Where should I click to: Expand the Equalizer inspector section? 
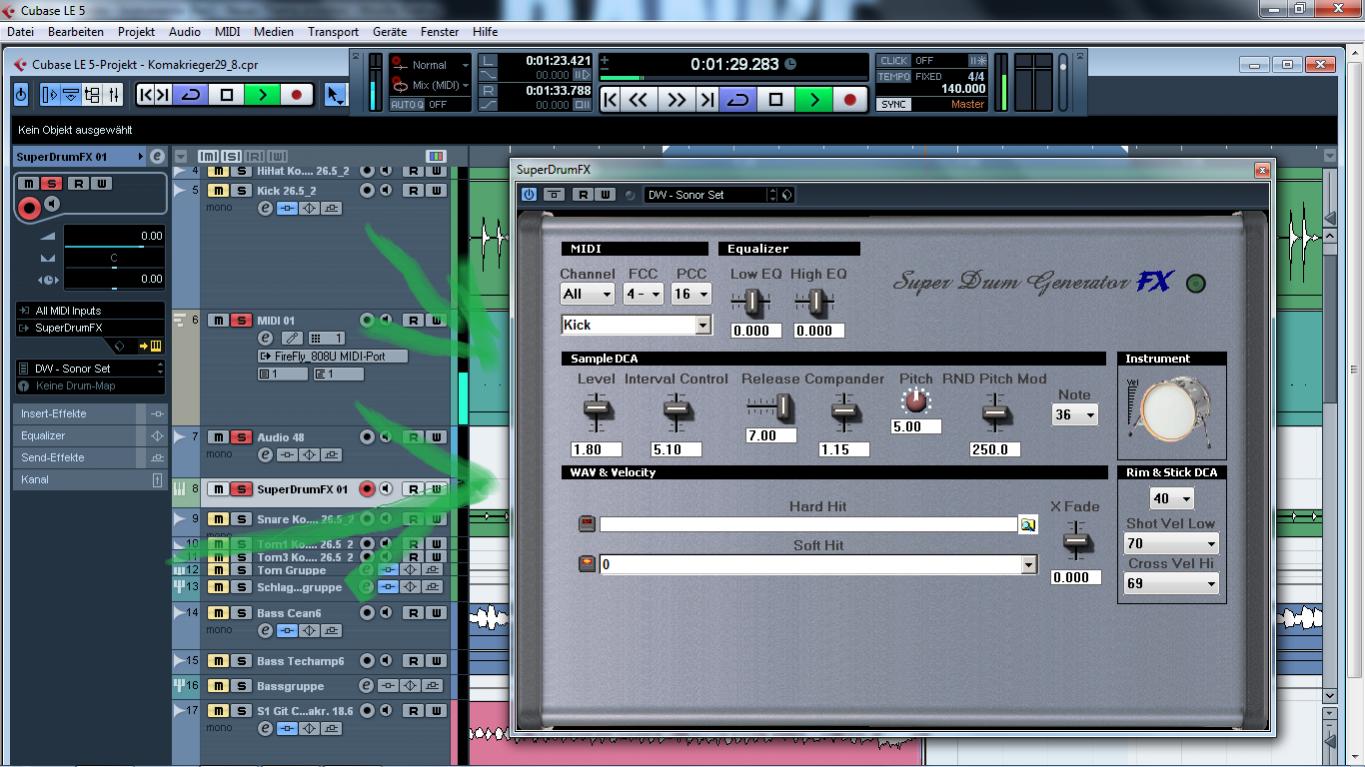coord(90,435)
